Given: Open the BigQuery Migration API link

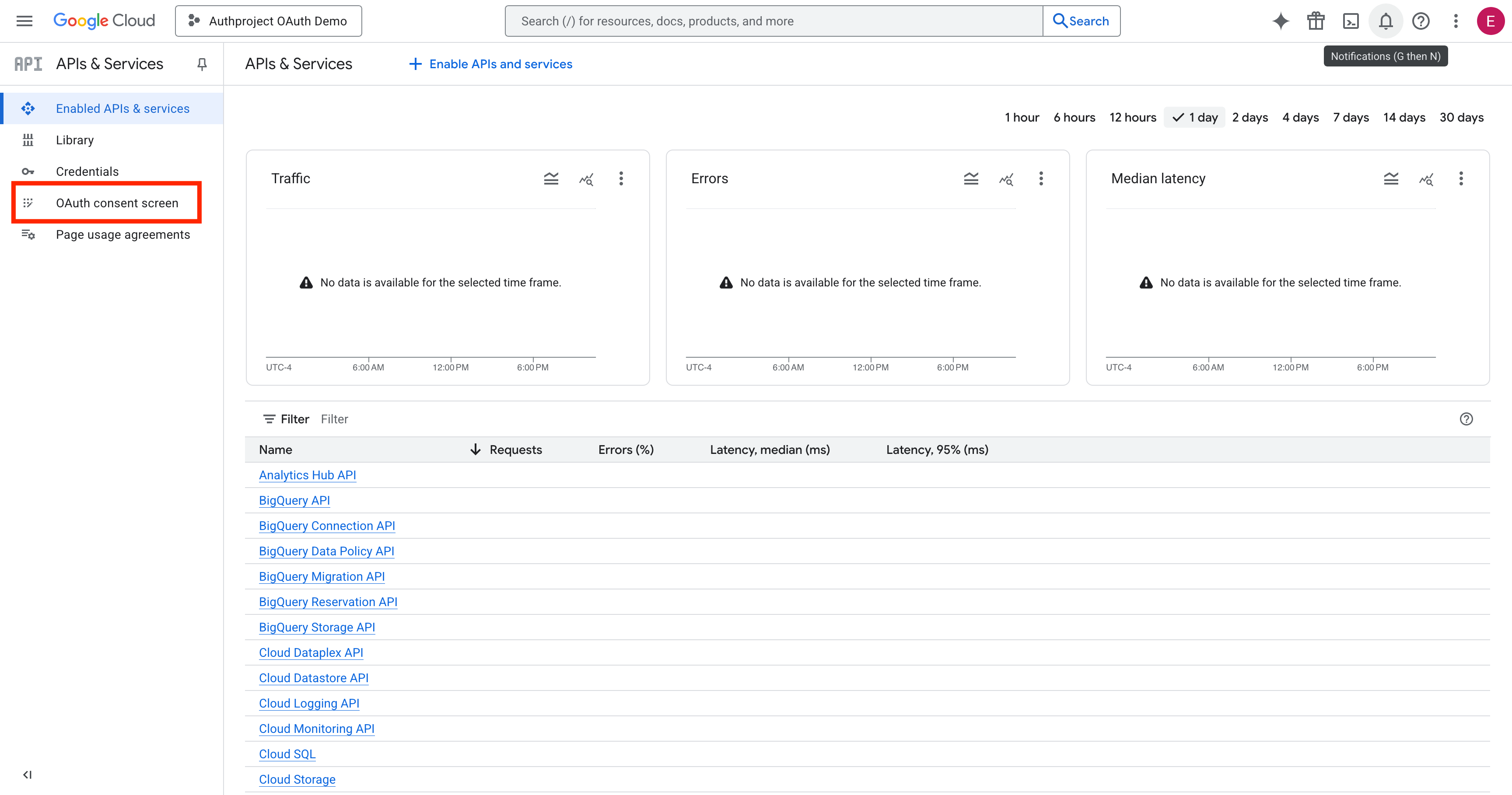Looking at the screenshot, I should pyautogui.click(x=322, y=576).
